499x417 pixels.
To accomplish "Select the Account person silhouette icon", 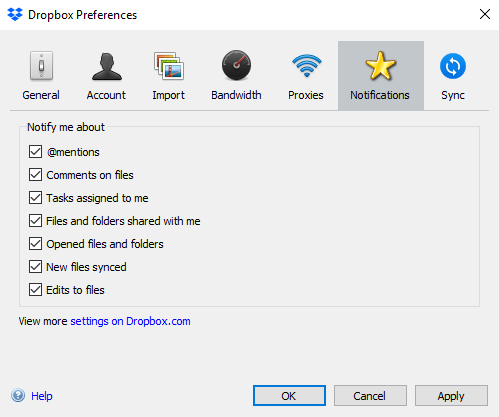I will (107, 66).
